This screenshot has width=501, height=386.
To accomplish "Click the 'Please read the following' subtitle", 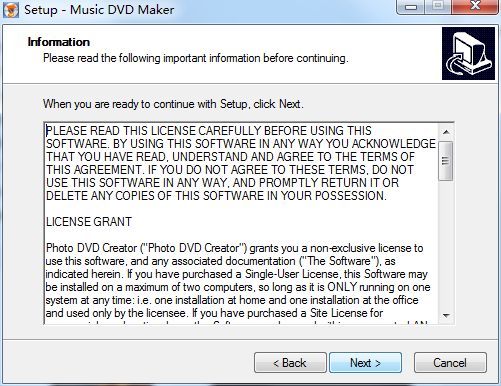I will [x=196, y=58].
